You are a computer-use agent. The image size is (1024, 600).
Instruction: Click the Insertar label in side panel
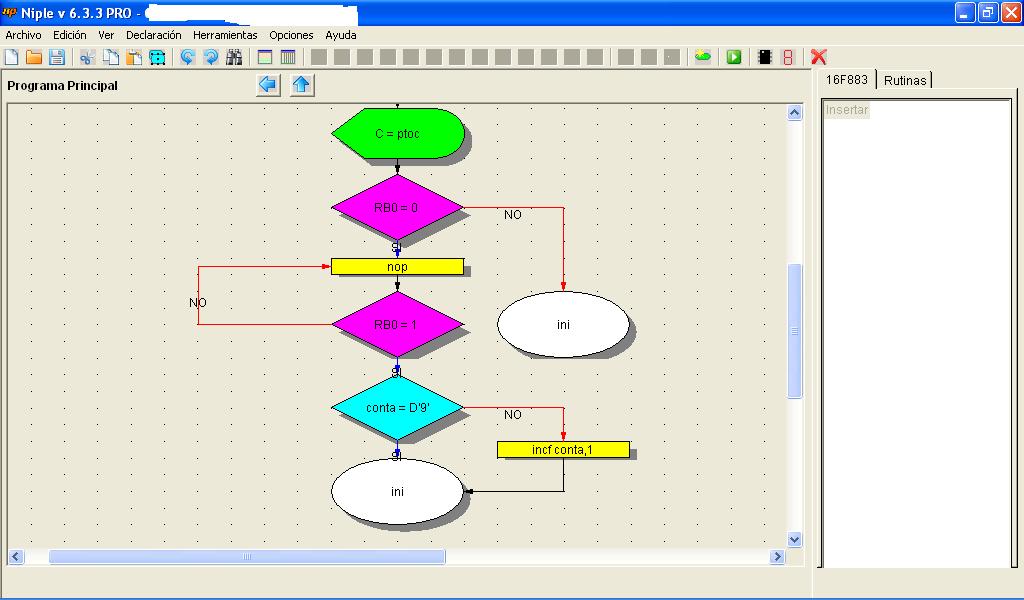click(x=846, y=110)
